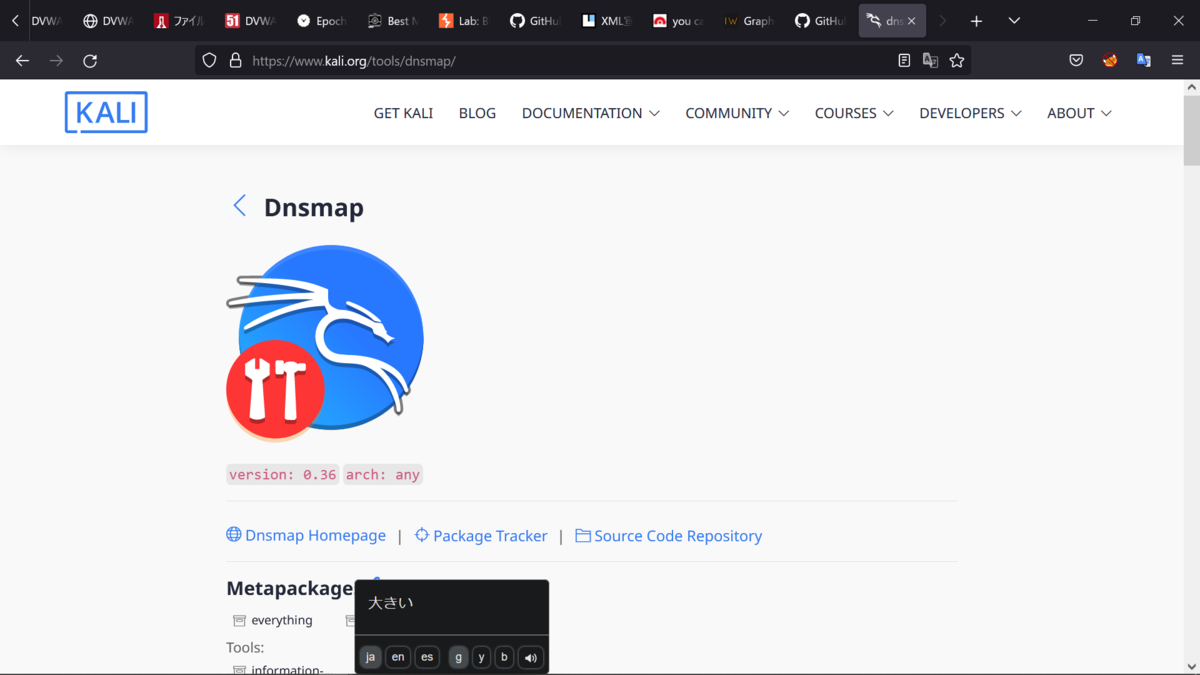Save page to Pocket icon
This screenshot has height=675, width=1200.
[1076, 61]
